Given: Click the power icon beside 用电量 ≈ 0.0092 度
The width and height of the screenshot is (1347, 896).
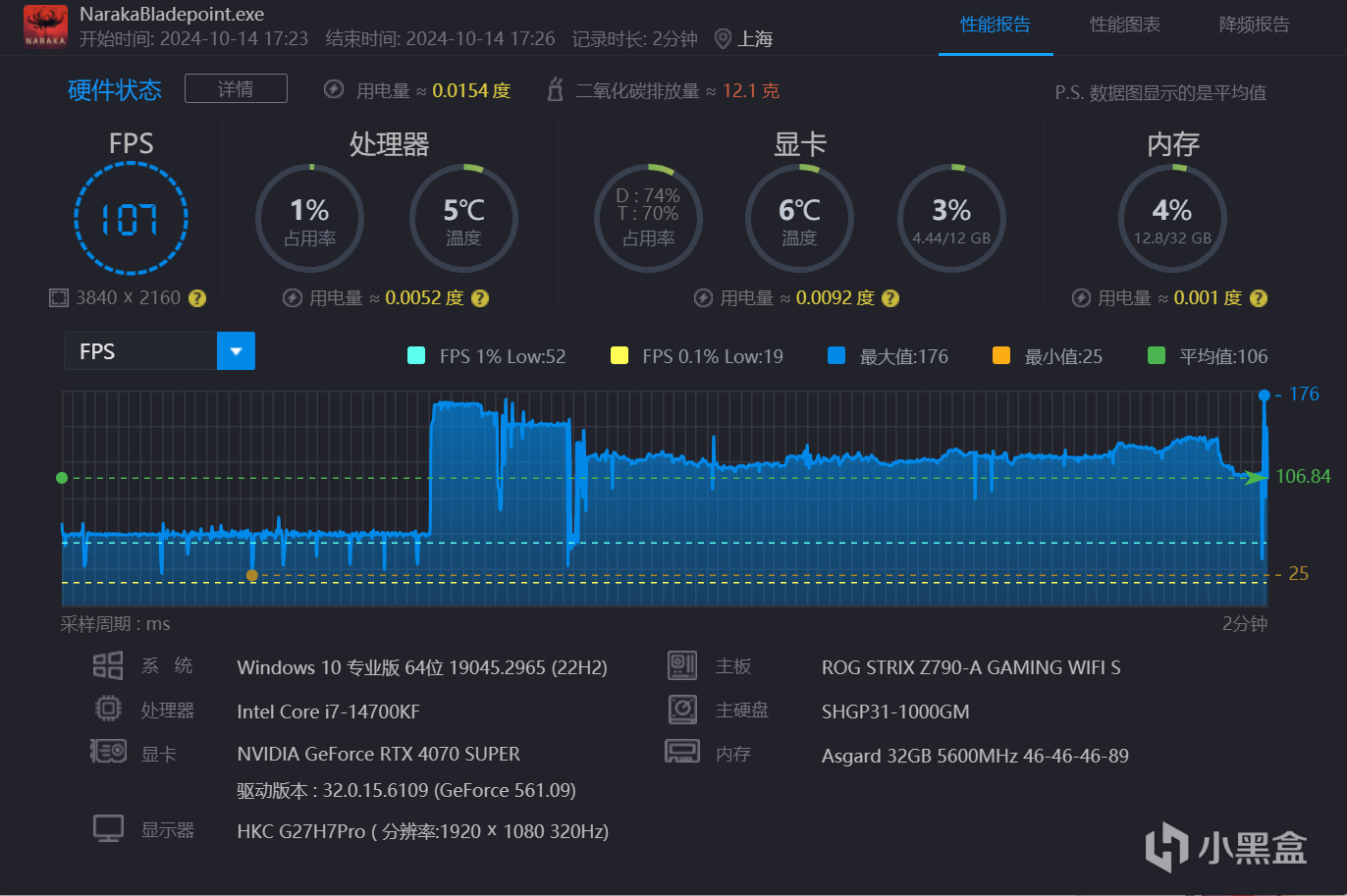Looking at the screenshot, I should [x=703, y=298].
